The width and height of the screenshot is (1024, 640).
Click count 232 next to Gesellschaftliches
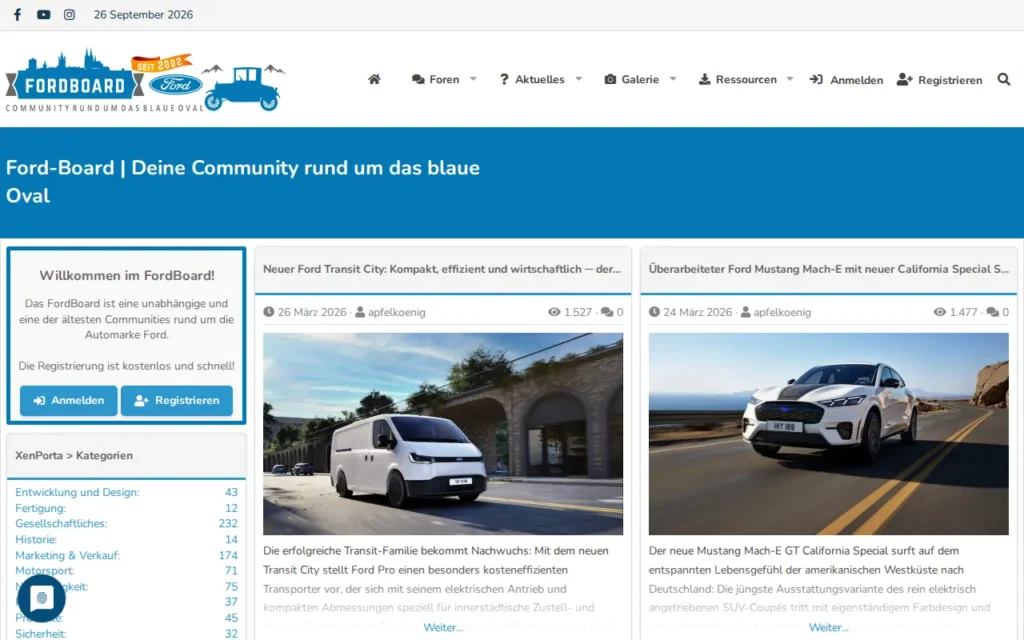point(228,523)
